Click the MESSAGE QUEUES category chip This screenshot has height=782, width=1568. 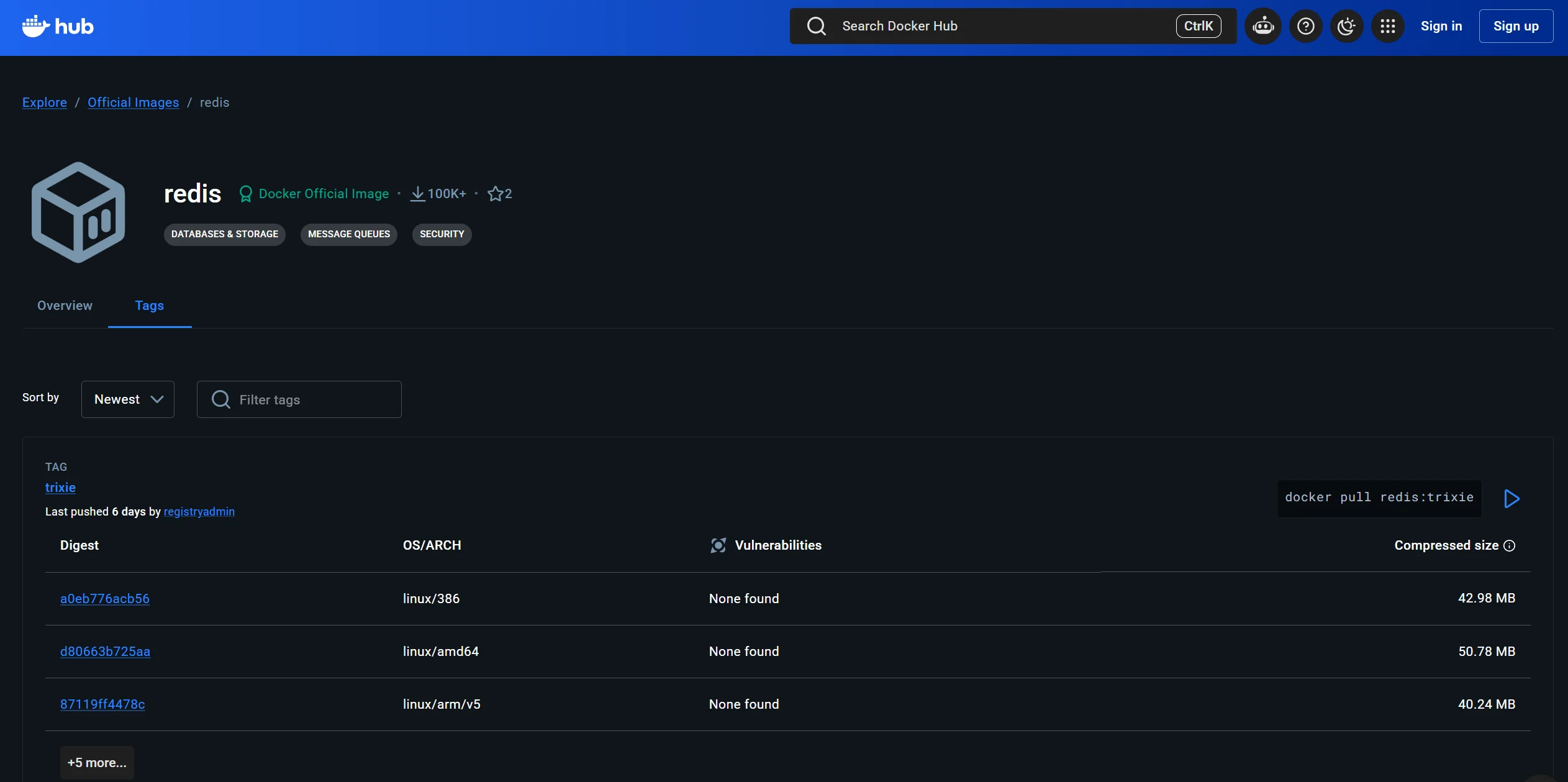(x=349, y=234)
